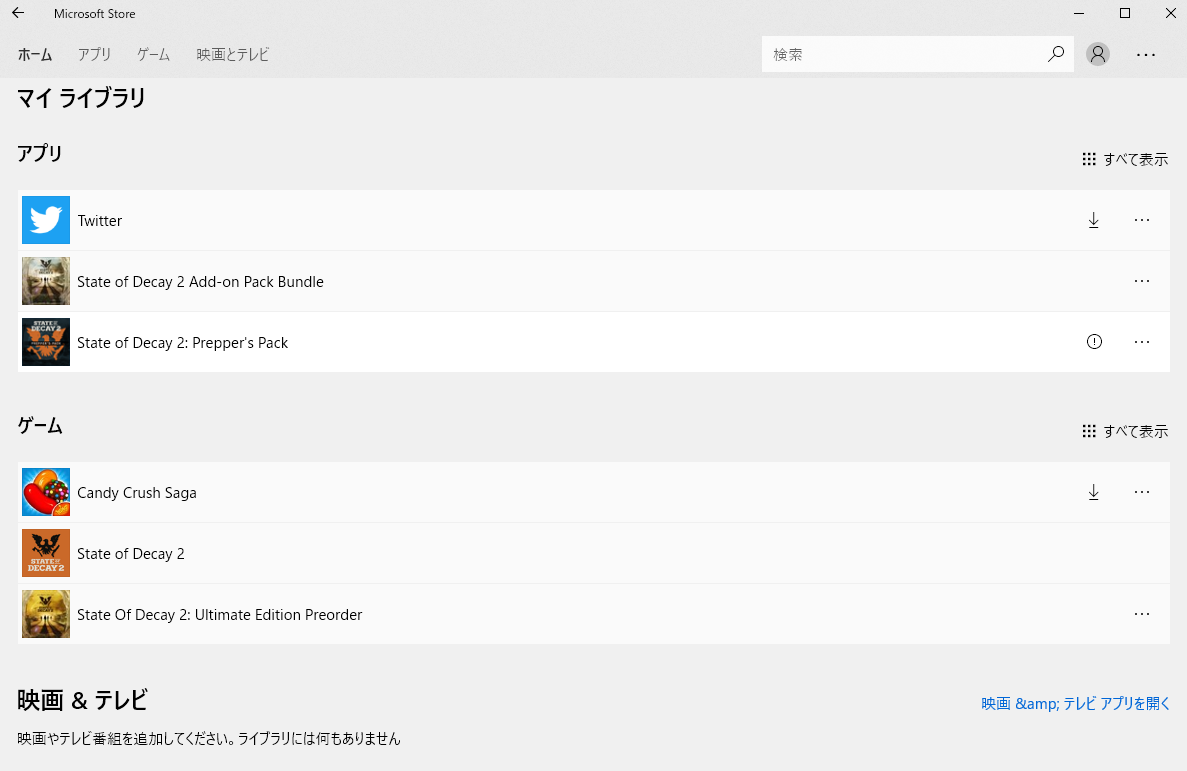The image size is (1187, 771).
Task: Click the Prepper's Pack thumbnail image
Action: pos(46,342)
